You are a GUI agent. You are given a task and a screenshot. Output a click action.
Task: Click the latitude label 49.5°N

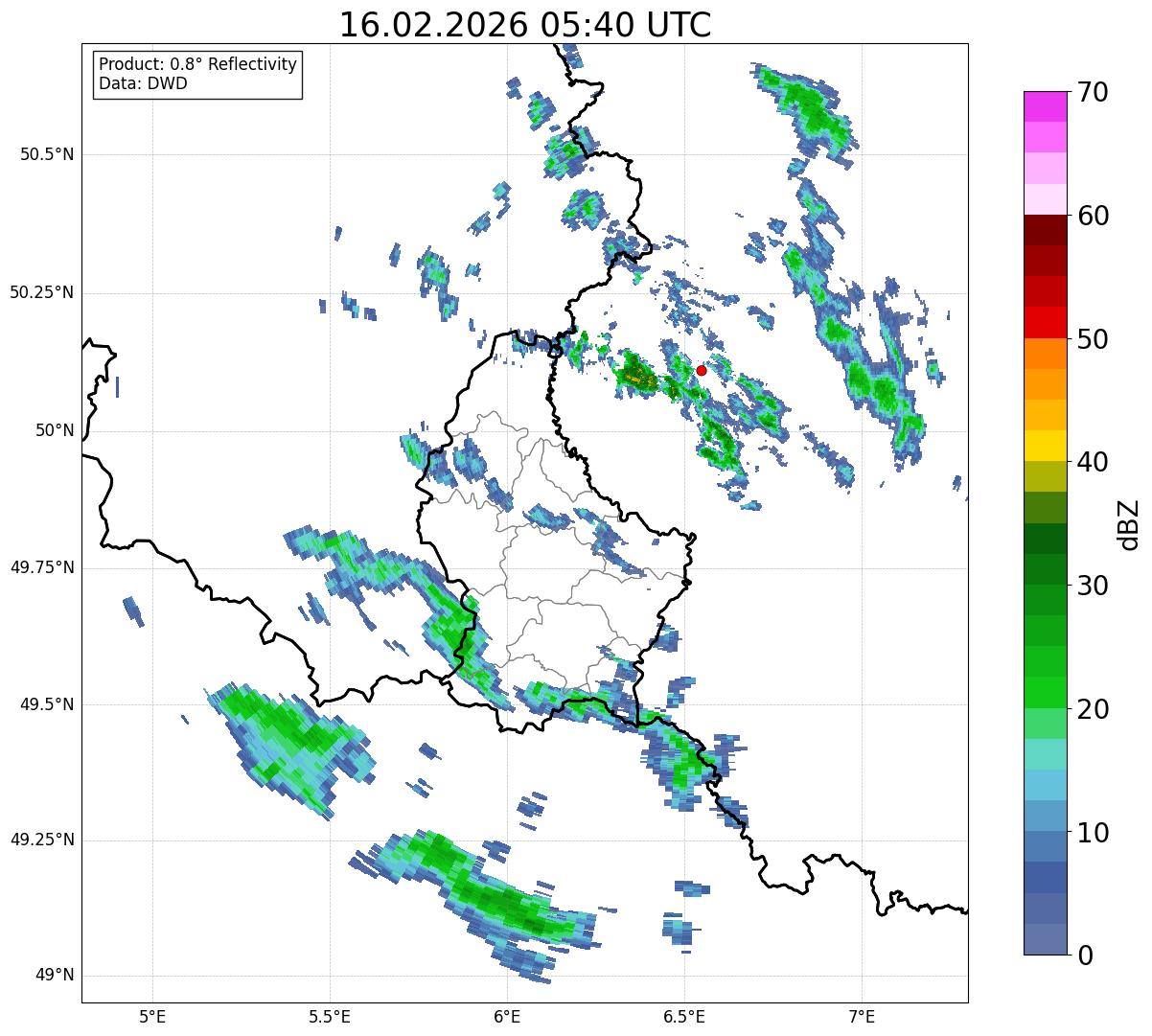pos(46,704)
